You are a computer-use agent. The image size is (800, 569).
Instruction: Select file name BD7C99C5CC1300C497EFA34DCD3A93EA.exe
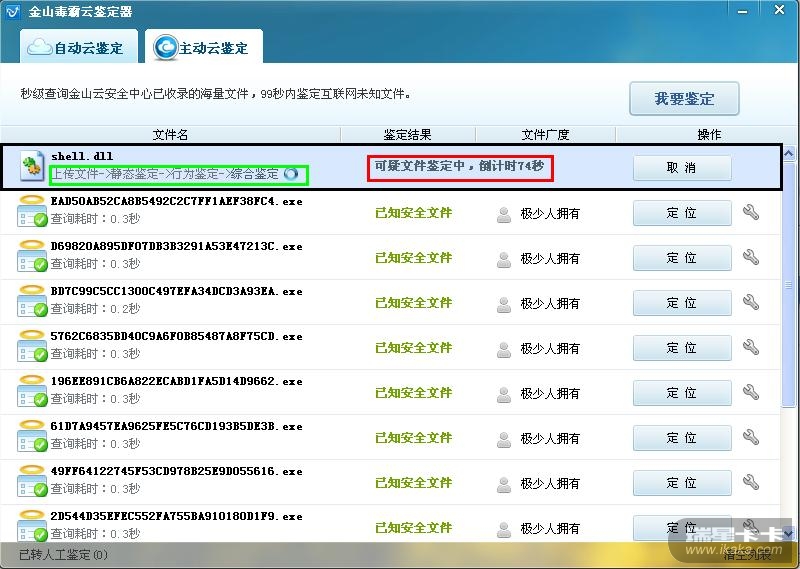[x=177, y=291]
